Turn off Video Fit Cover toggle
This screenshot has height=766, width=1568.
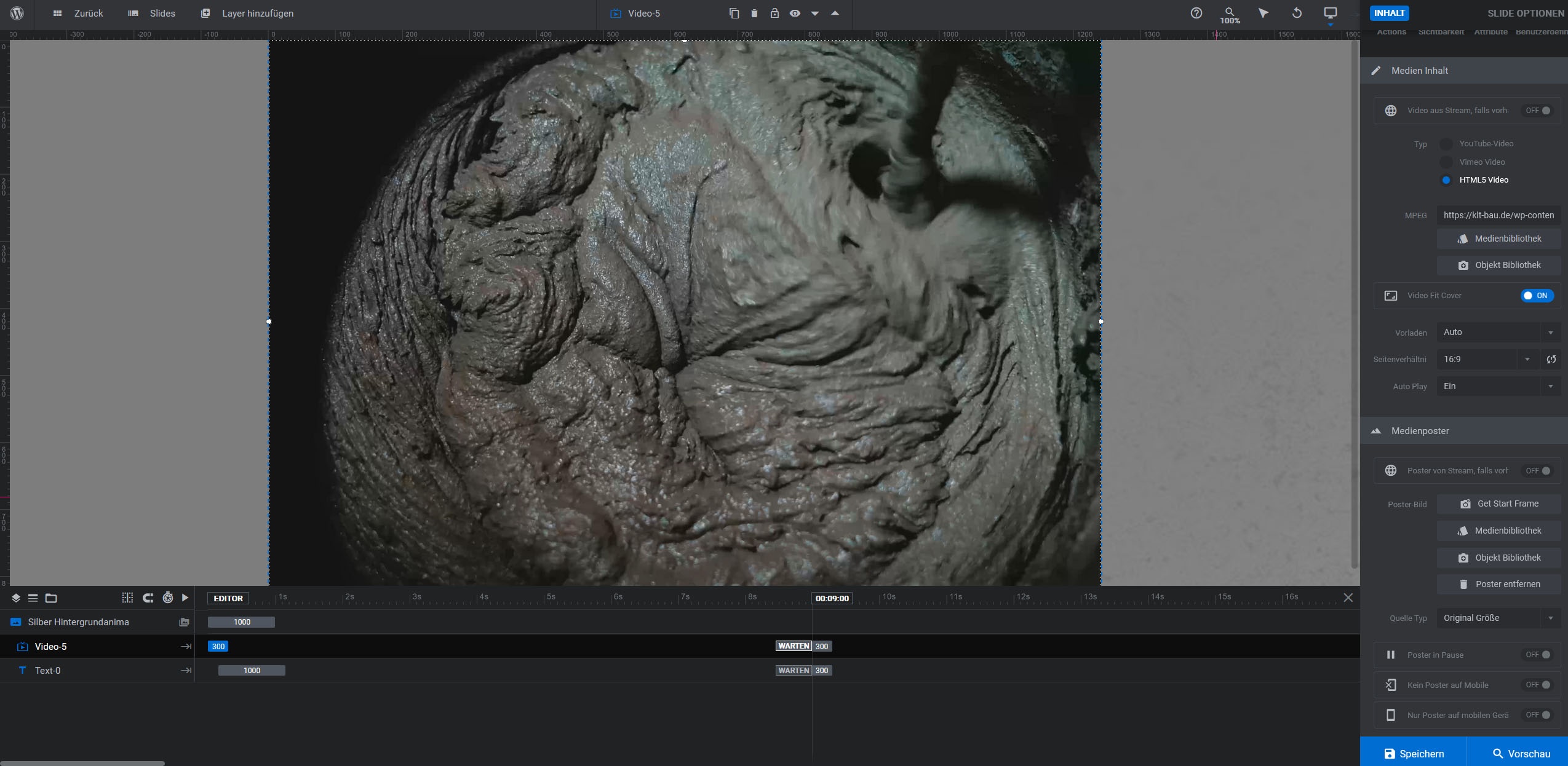coord(1537,296)
